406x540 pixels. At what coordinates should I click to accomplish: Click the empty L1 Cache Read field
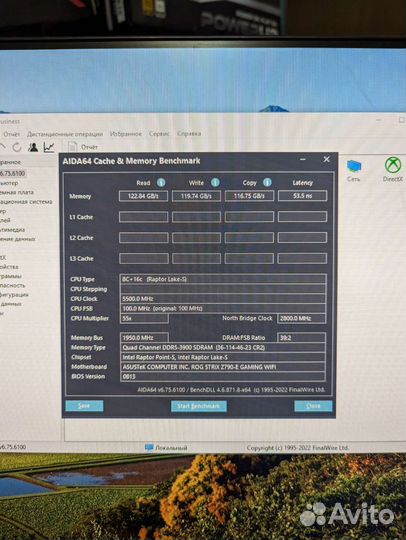143,217
